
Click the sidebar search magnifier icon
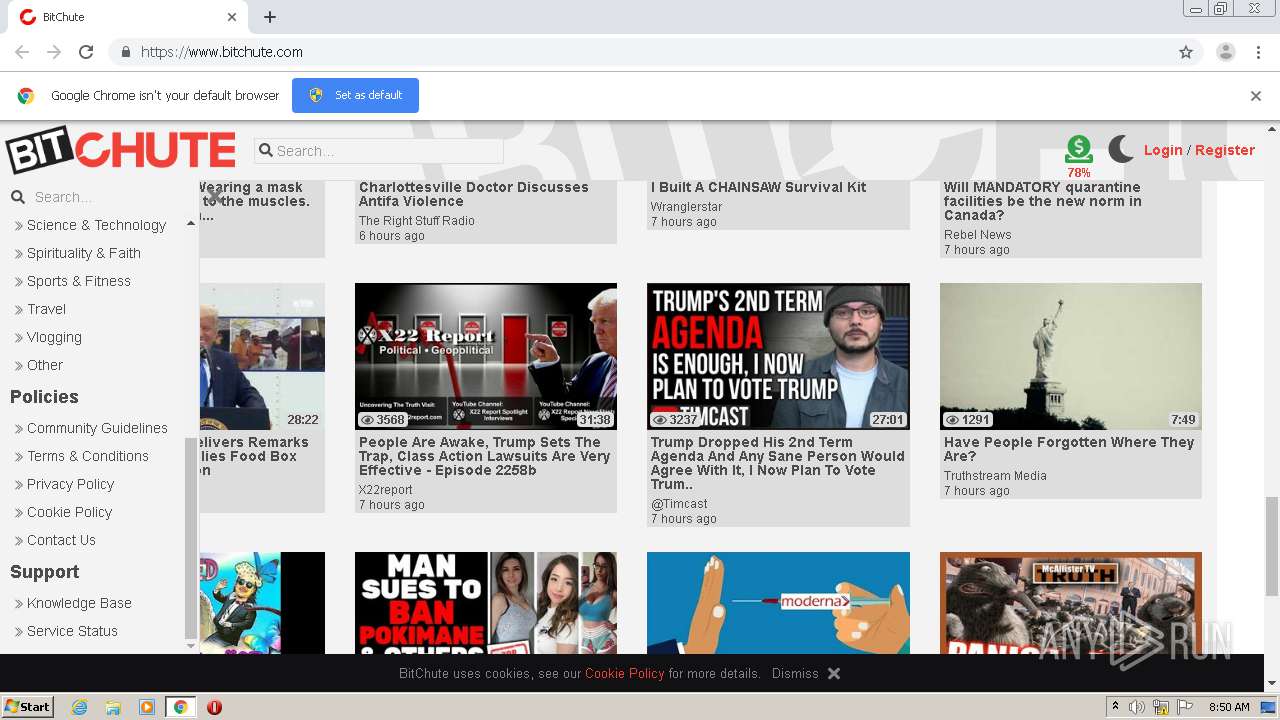point(18,197)
